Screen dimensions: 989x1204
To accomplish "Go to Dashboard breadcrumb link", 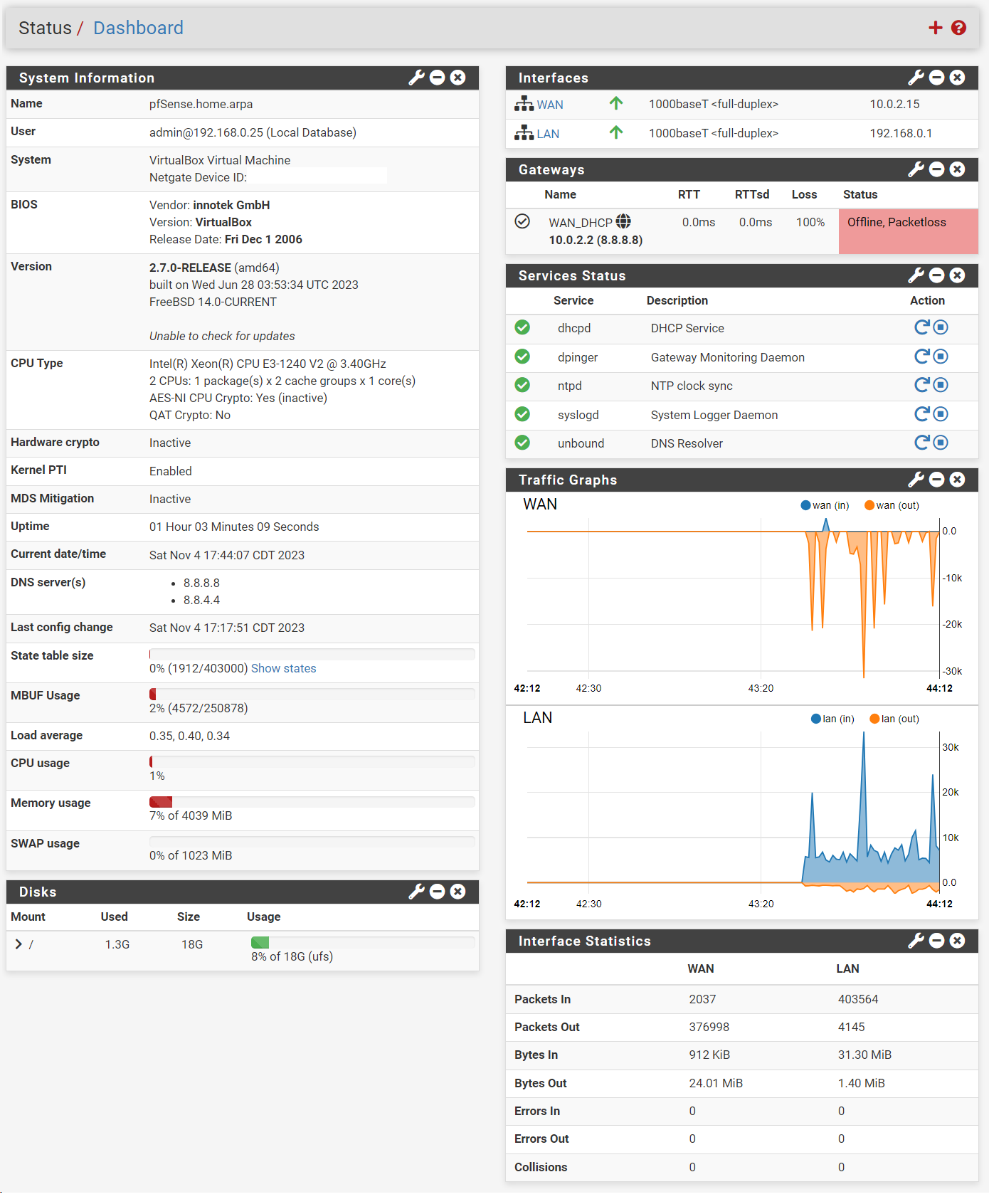I will pyautogui.click(x=138, y=28).
